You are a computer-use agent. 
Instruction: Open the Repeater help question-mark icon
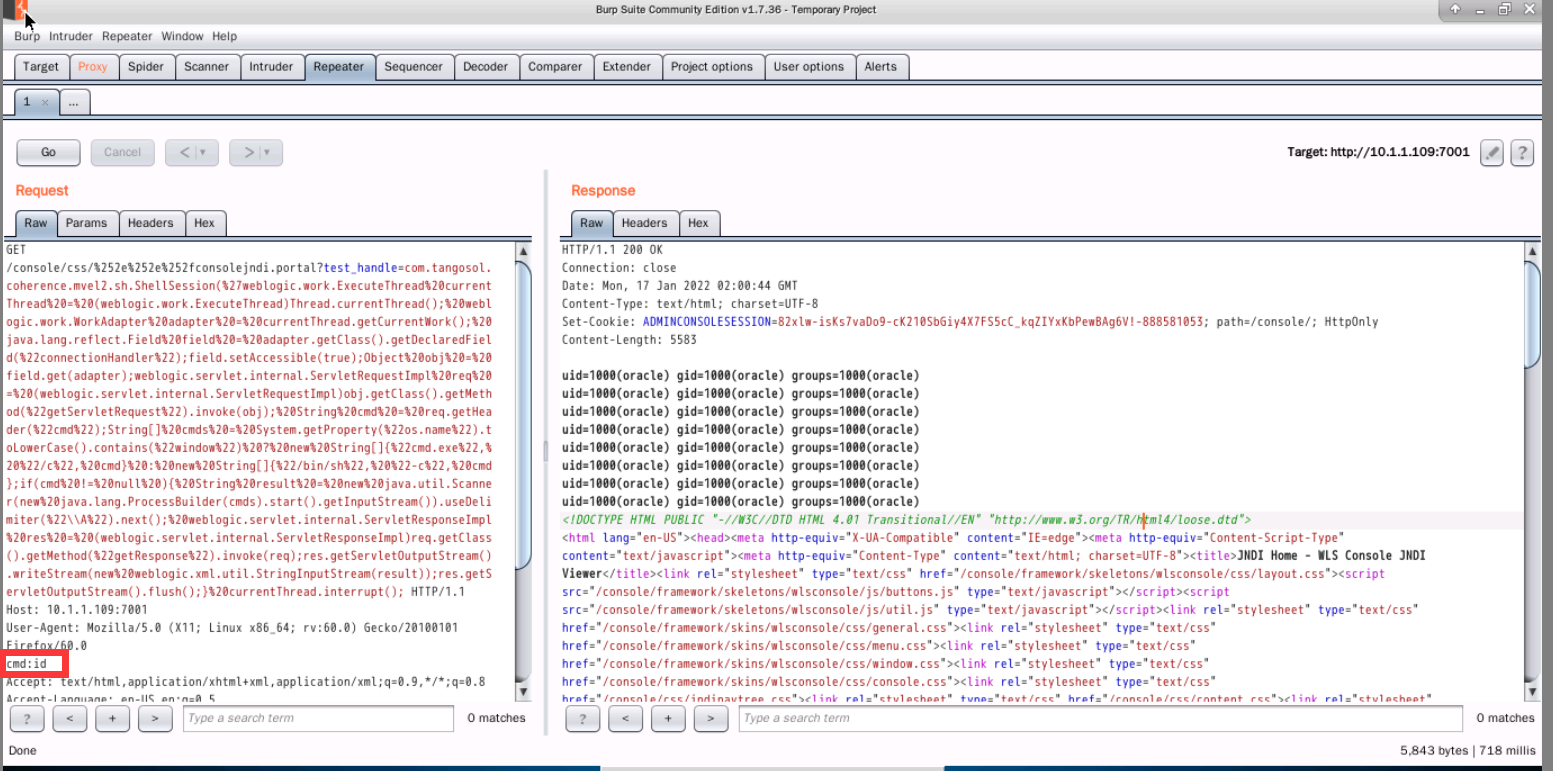click(1522, 153)
